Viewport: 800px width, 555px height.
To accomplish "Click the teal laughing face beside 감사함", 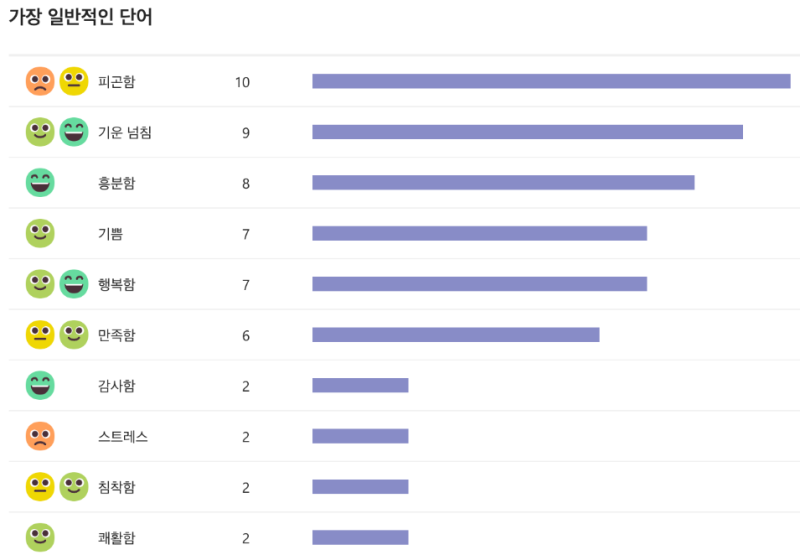I will [40, 386].
